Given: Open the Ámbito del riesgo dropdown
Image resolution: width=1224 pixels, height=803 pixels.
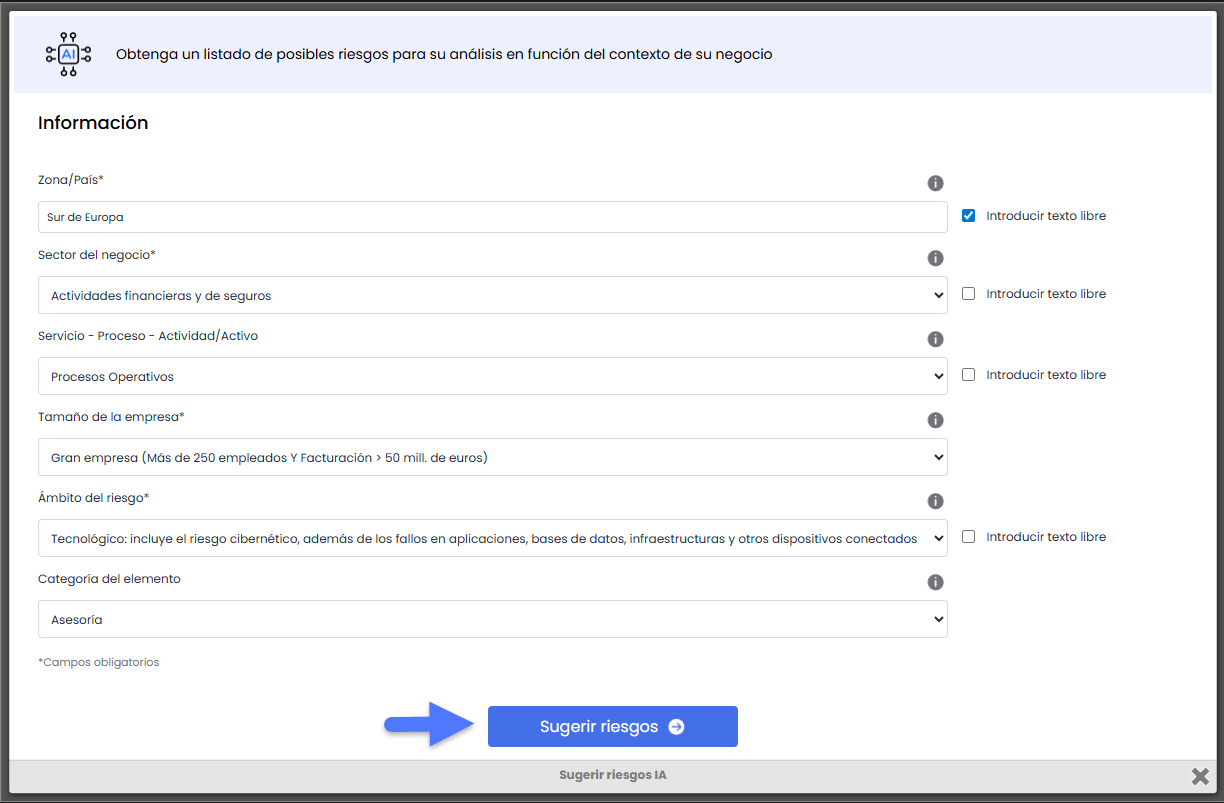Looking at the screenshot, I should point(492,539).
